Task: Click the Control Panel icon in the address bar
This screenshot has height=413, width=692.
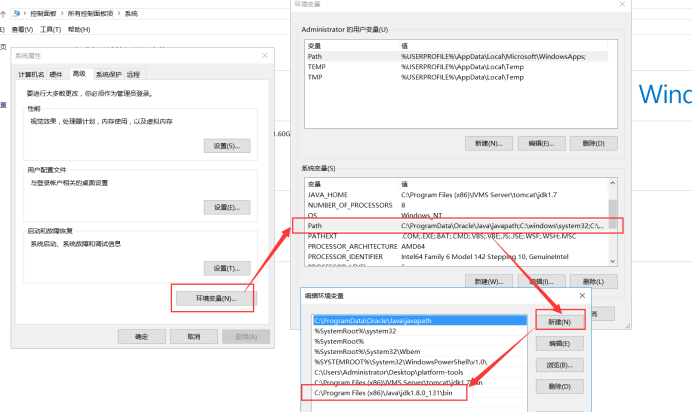Action: click(x=17, y=13)
